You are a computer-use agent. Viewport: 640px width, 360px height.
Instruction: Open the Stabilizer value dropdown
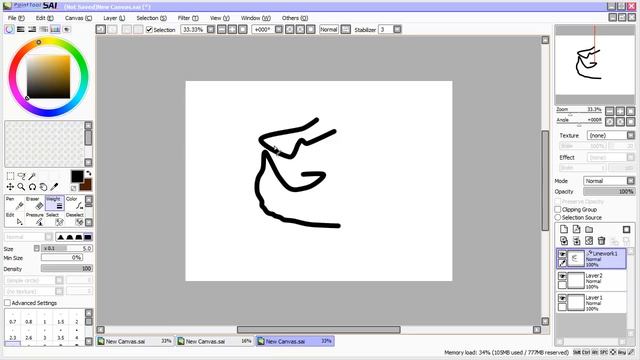(397, 29)
